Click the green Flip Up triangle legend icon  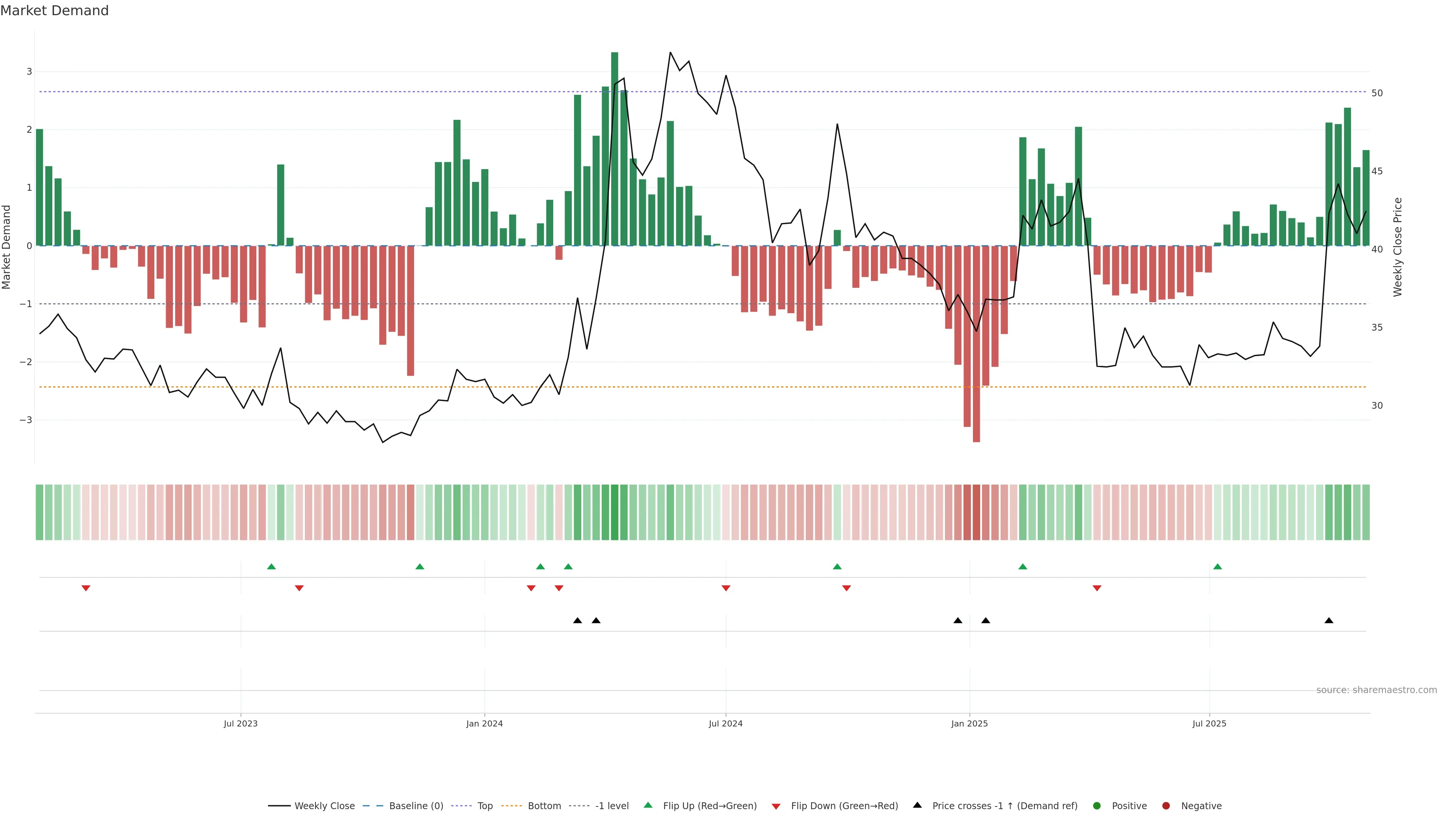(648, 805)
